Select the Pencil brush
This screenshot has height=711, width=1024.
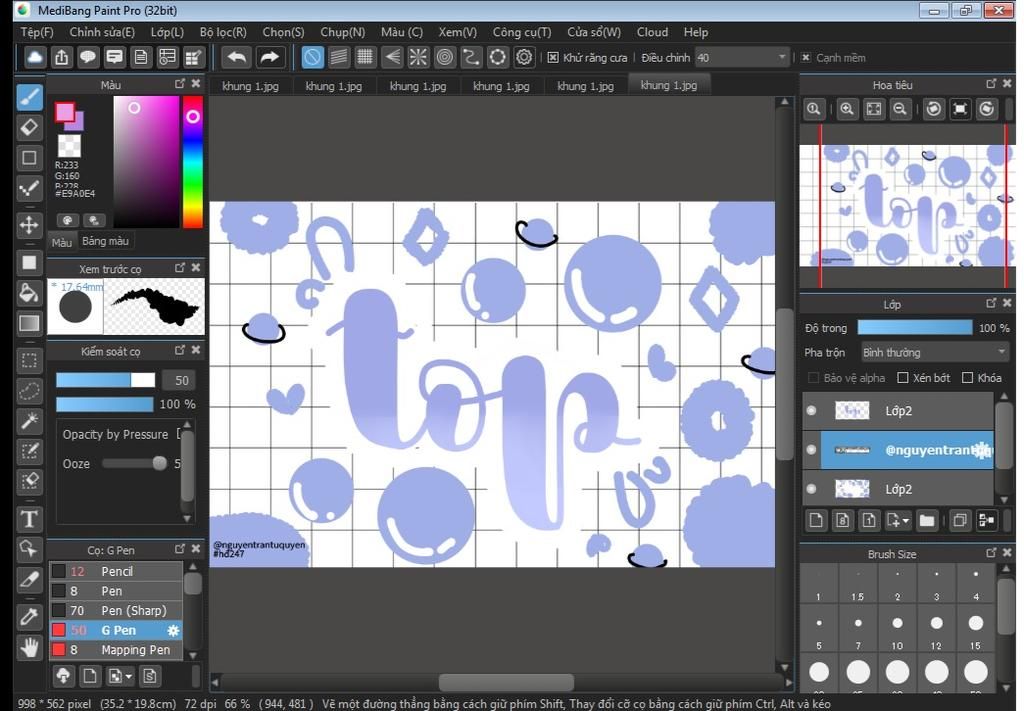(x=116, y=571)
